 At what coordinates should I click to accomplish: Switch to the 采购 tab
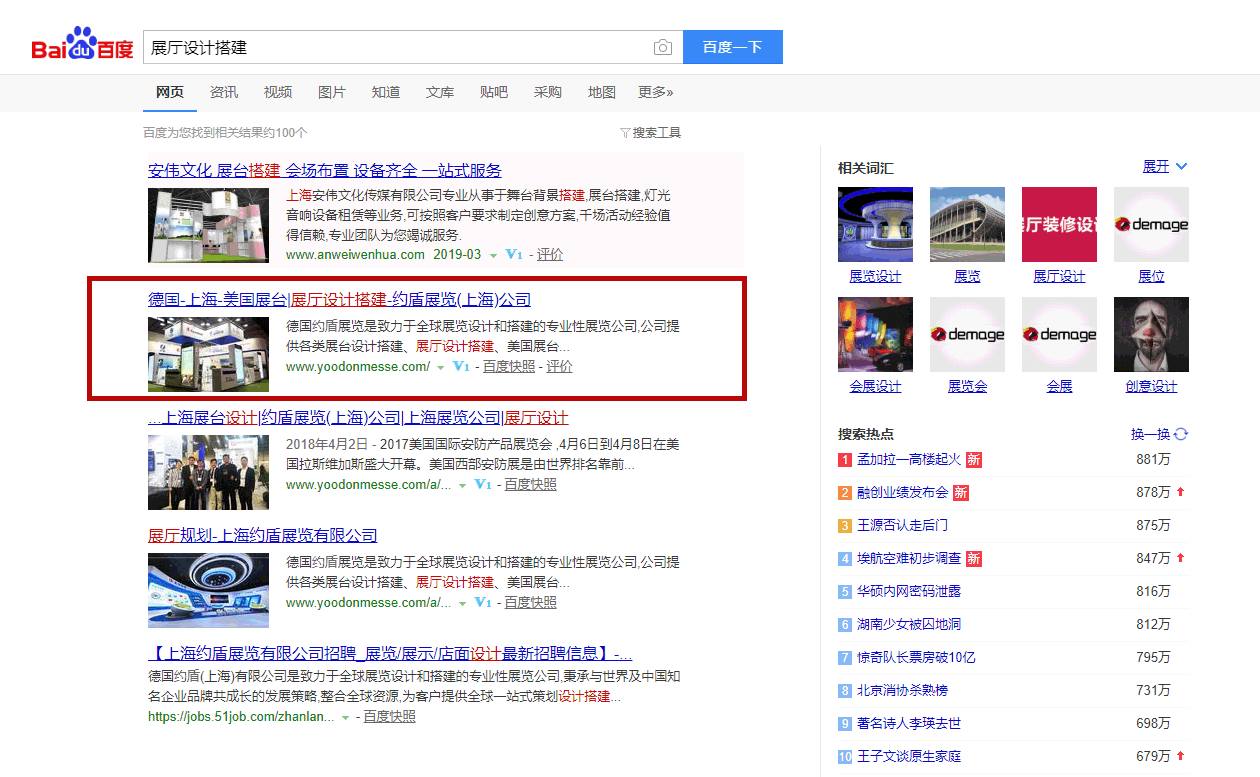(x=548, y=92)
